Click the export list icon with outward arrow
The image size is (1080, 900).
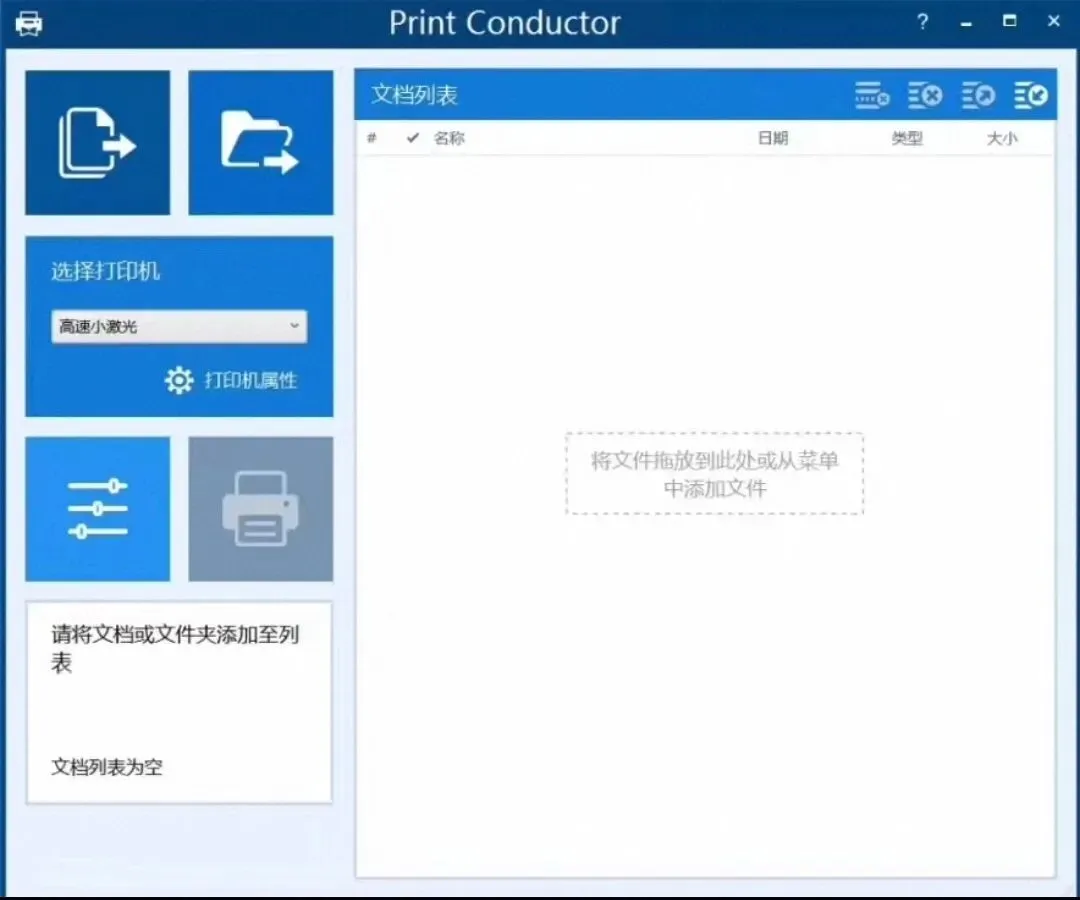click(x=978, y=95)
